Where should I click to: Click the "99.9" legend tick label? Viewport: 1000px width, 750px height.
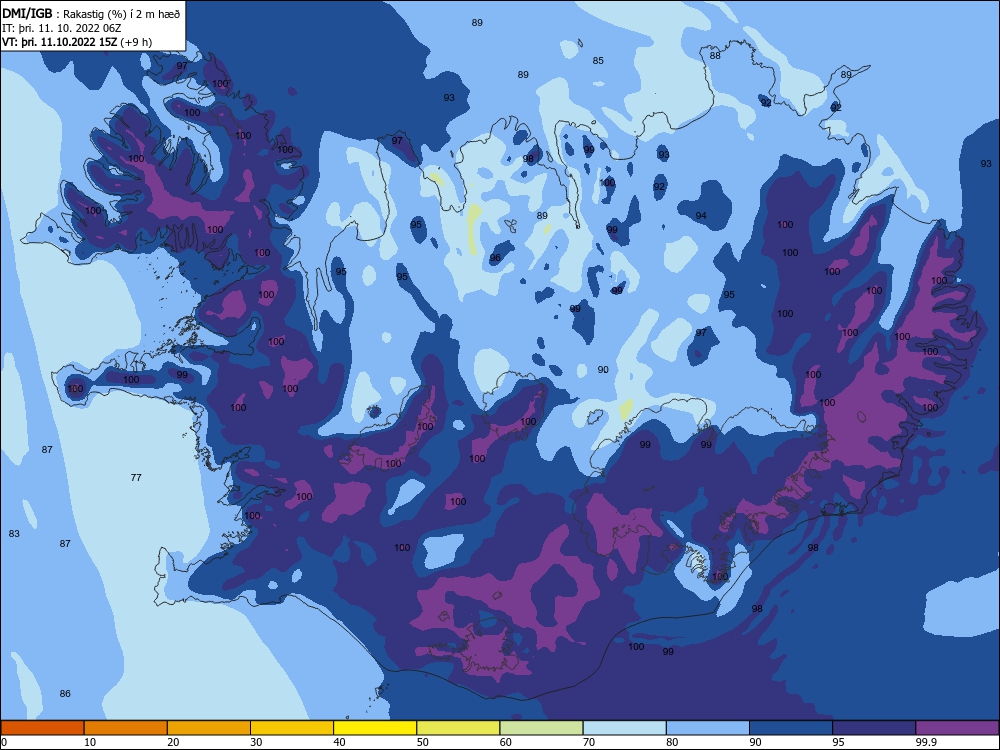click(x=925, y=742)
